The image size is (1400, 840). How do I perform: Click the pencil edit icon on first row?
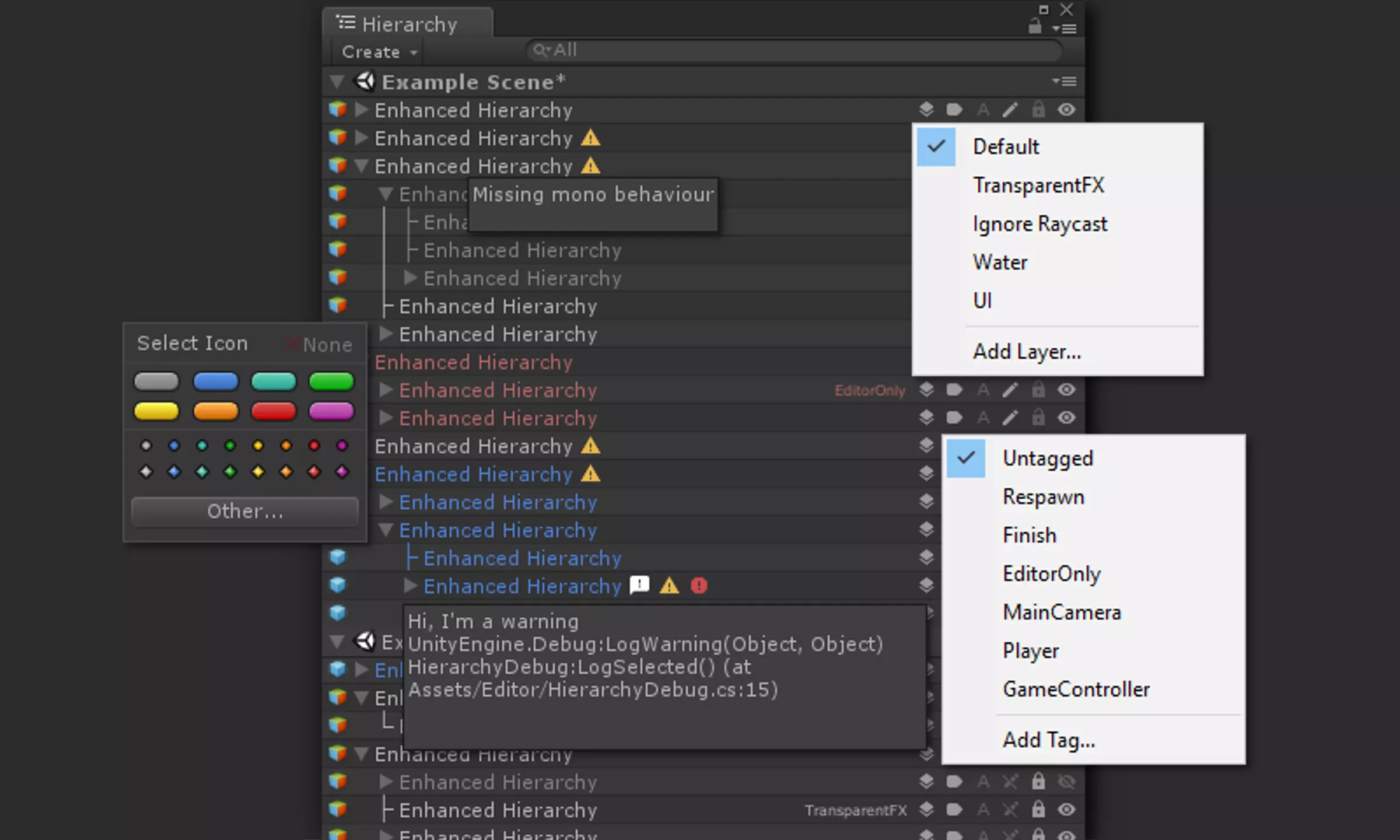[x=1010, y=110]
